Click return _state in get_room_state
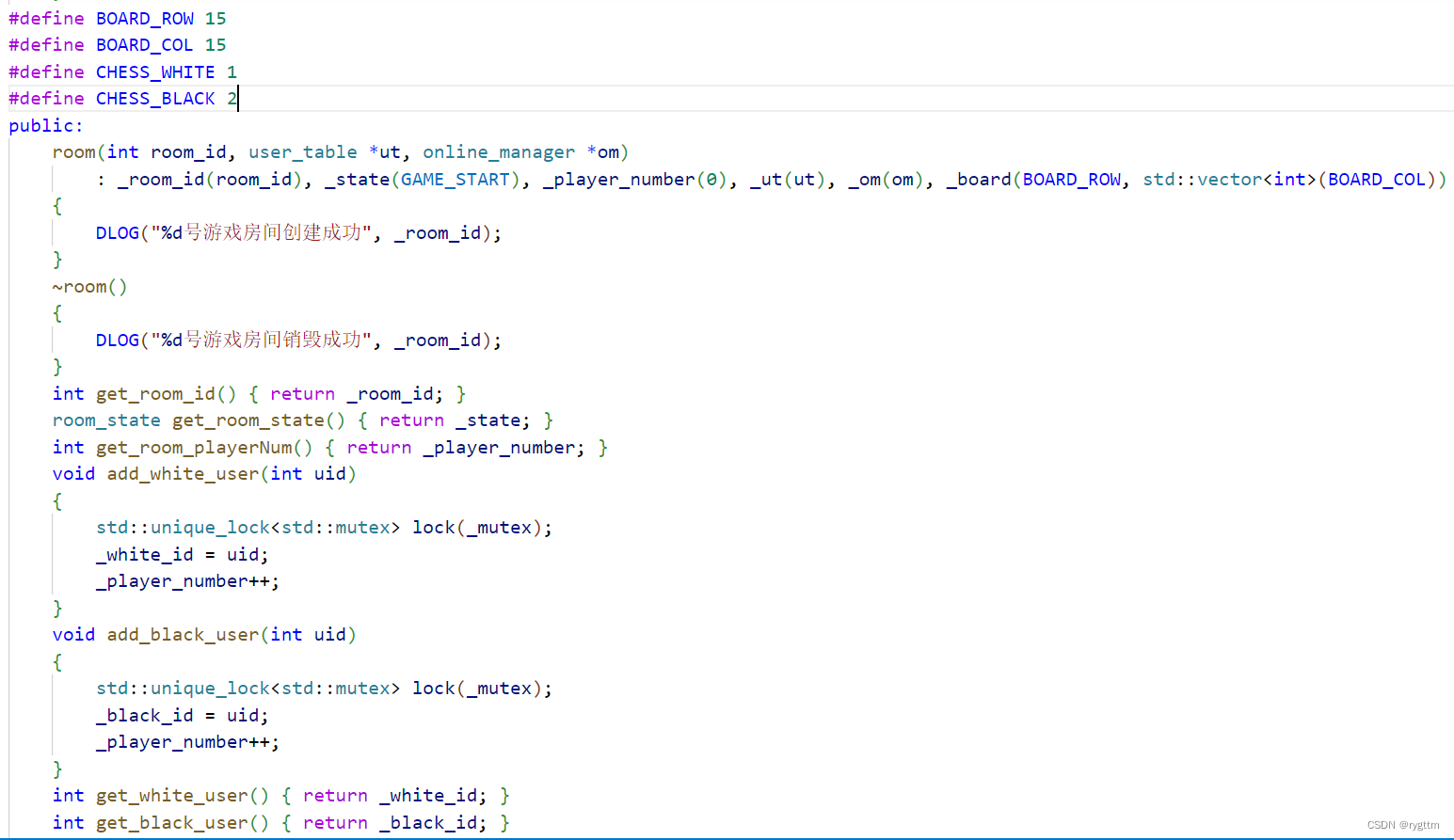Screen dimensions: 1454x840 click(455, 420)
